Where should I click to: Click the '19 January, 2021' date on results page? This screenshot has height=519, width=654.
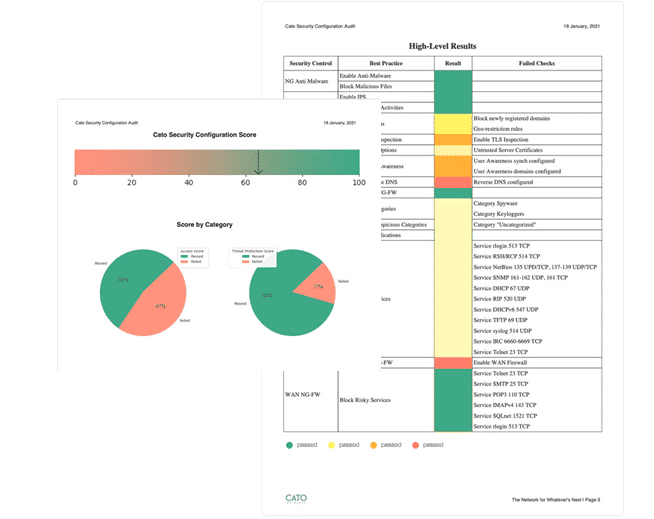pos(582,26)
